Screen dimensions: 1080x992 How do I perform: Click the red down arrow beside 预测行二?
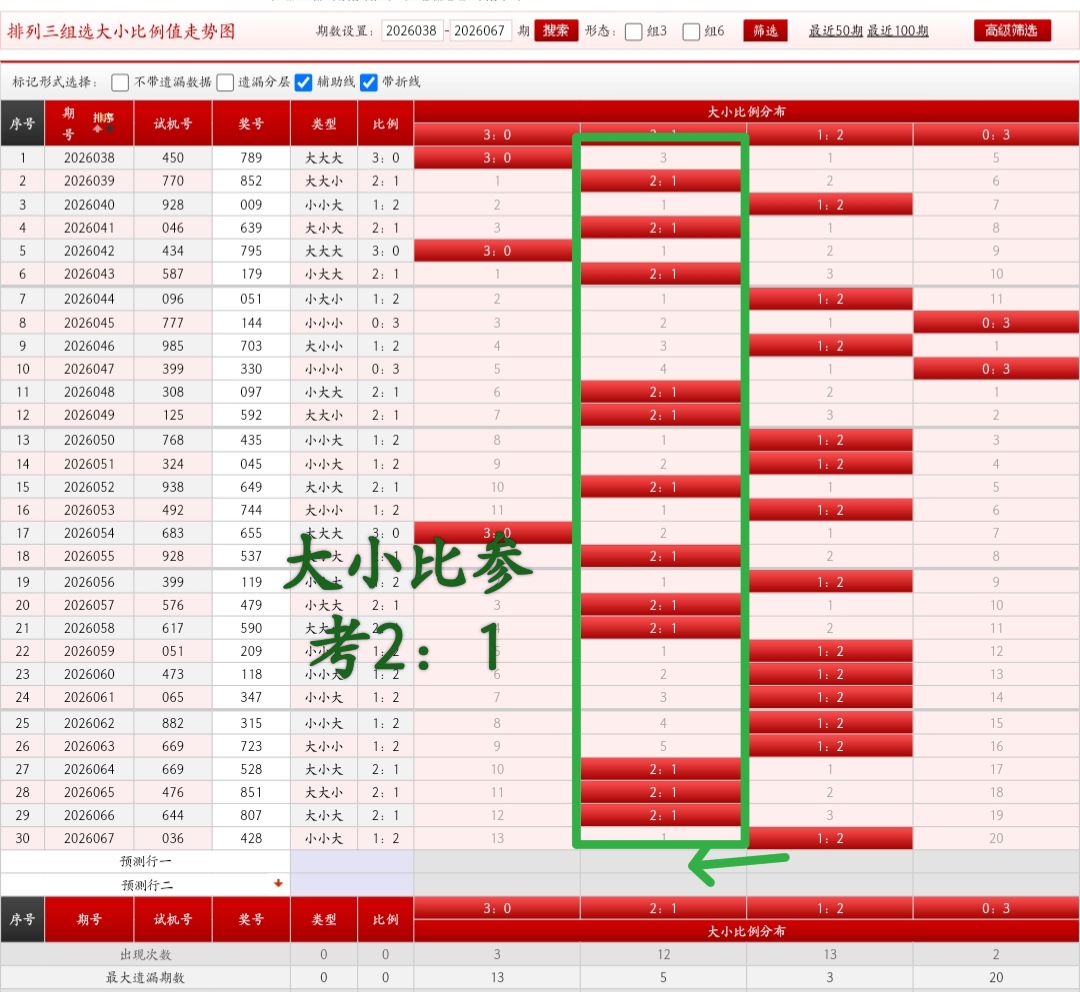pos(280,884)
